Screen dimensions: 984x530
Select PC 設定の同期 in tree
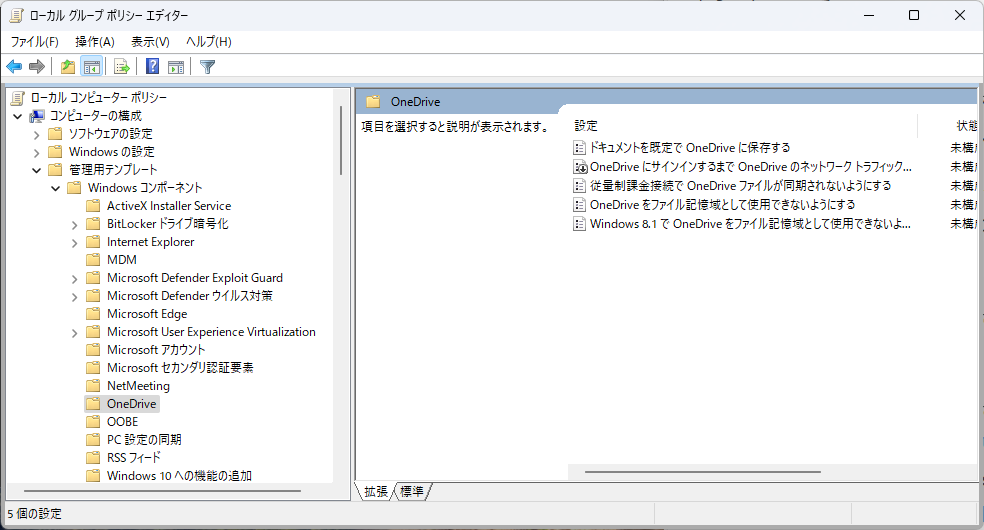click(x=144, y=440)
